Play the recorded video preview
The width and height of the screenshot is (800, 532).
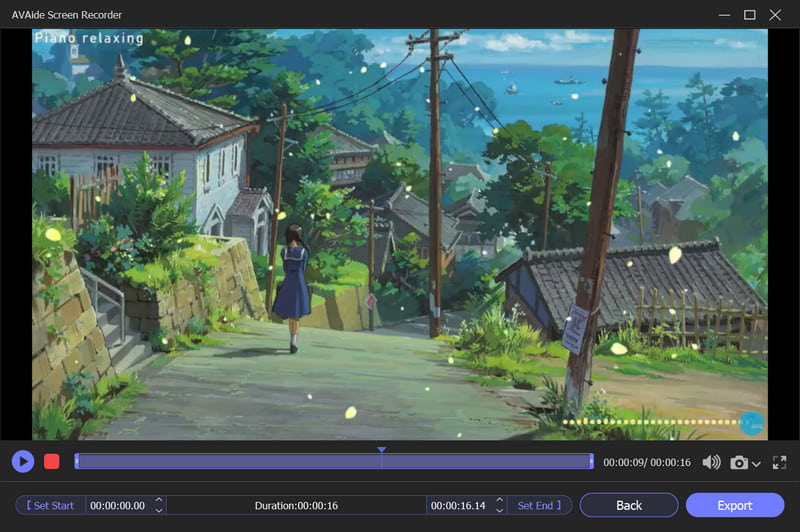click(23, 462)
